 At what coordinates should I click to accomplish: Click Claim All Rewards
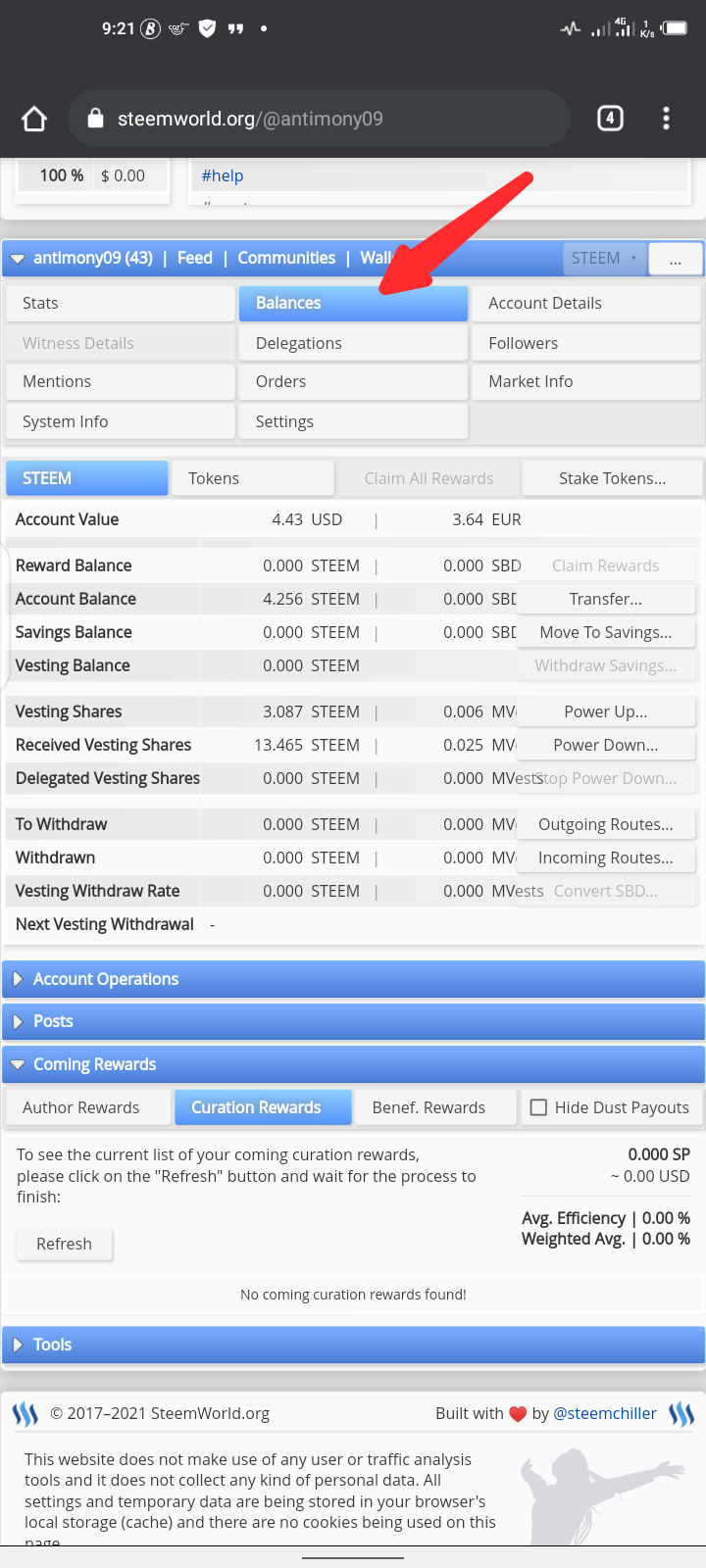click(x=429, y=478)
